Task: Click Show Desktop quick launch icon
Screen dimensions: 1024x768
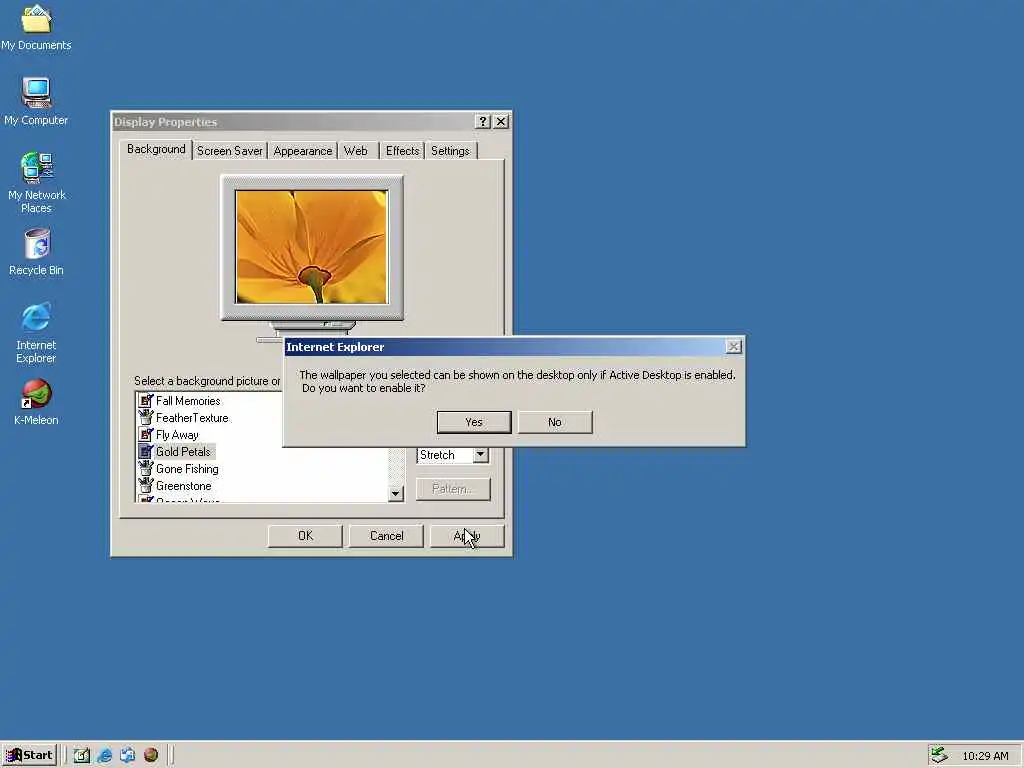Action: [x=82, y=755]
